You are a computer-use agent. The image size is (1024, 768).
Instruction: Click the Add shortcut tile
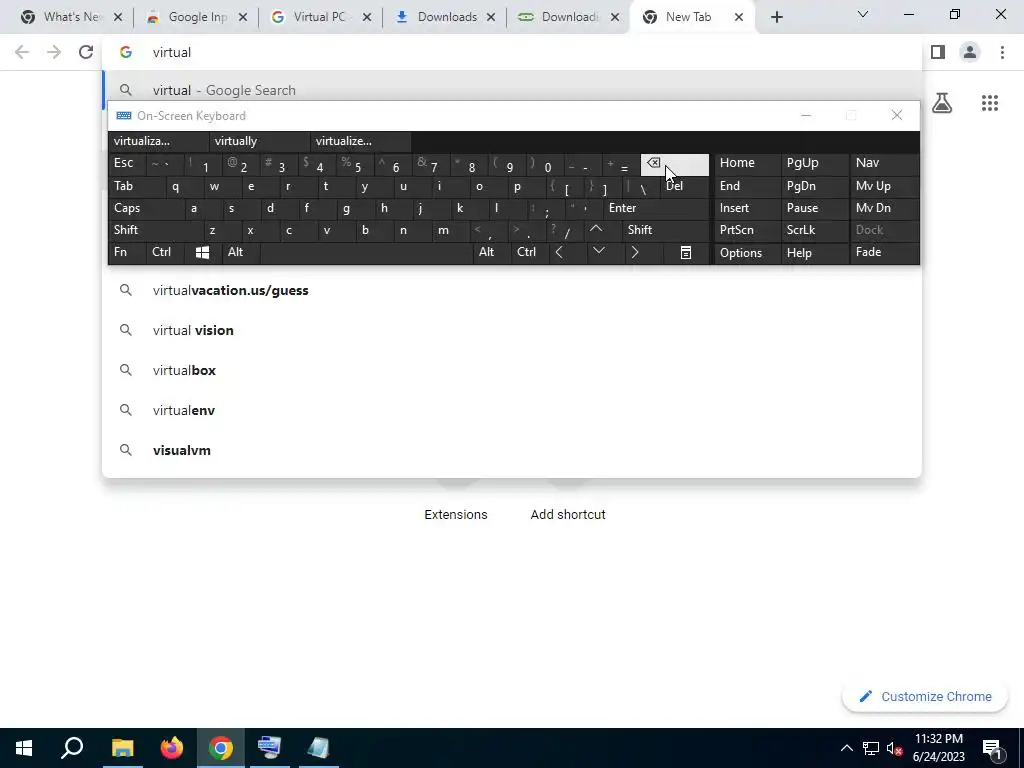pos(568,515)
